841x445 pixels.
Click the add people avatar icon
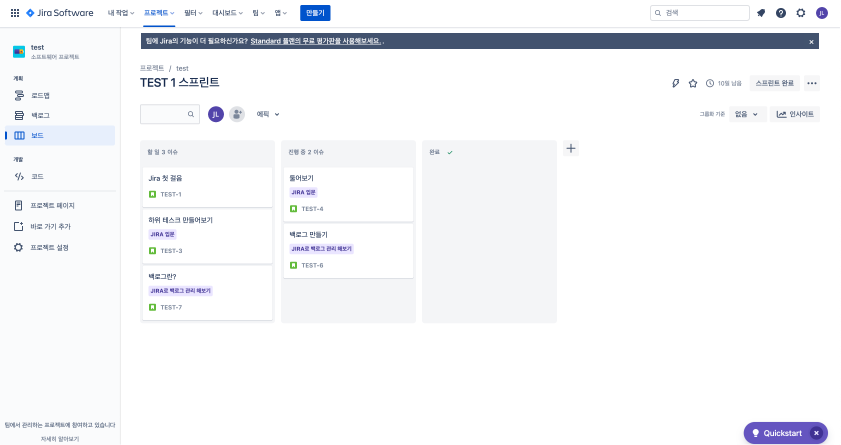(237, 114)
